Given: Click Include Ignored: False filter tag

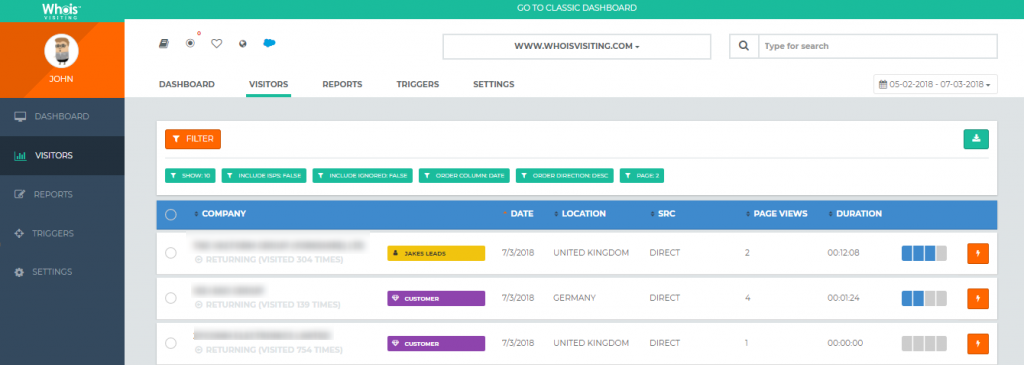Looking at the screenshot, I should 362,176.
